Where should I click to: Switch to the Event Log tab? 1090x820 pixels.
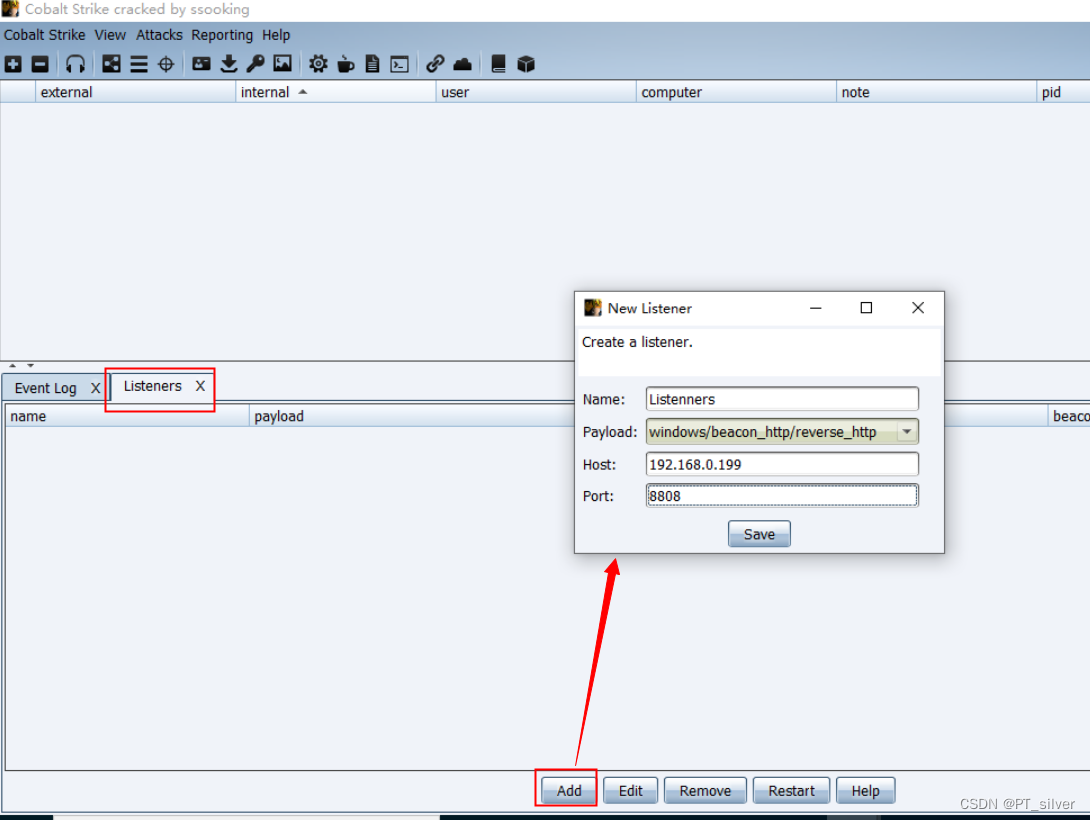tap(45, 388)
